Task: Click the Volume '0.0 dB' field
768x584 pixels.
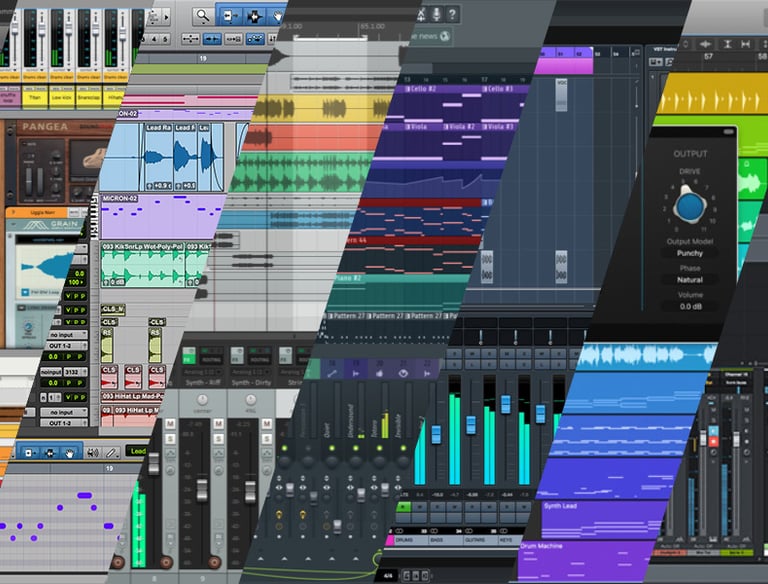Action: [691, 307]
